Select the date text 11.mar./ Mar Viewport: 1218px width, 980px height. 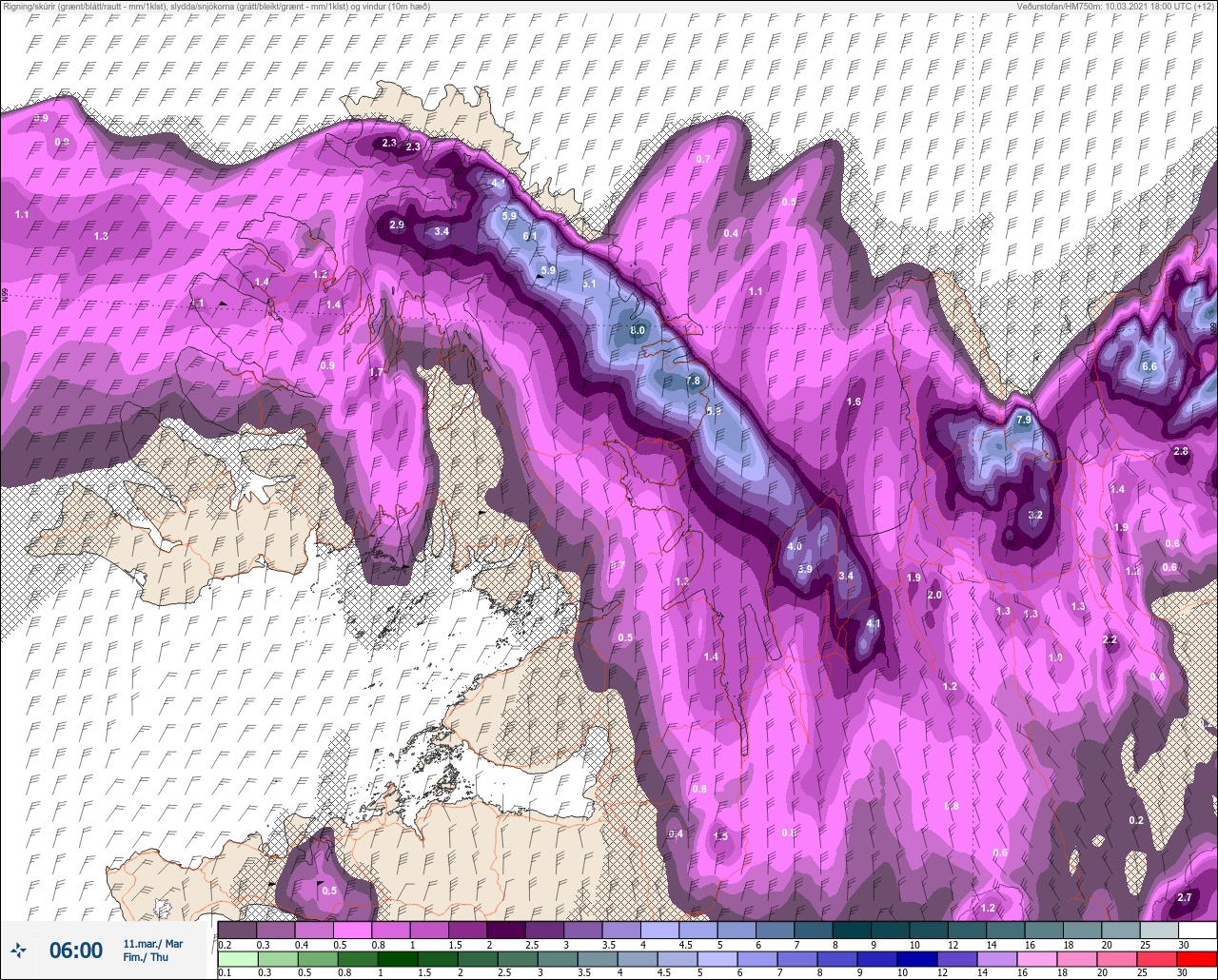[153, 944]
